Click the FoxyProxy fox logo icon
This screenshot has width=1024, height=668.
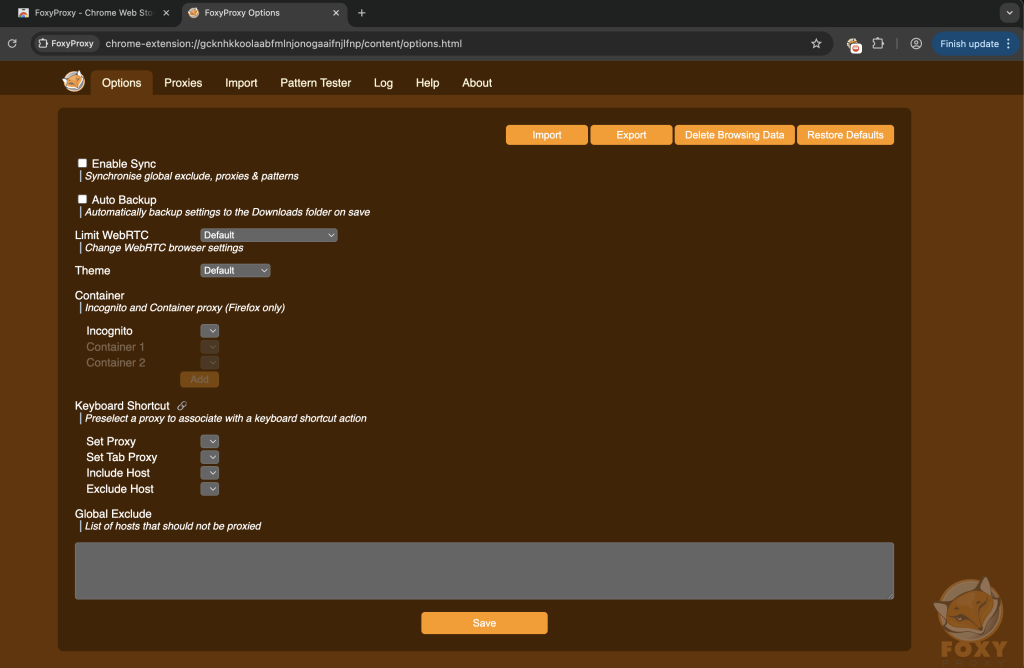pyautogui.click(x=73, y=82)
